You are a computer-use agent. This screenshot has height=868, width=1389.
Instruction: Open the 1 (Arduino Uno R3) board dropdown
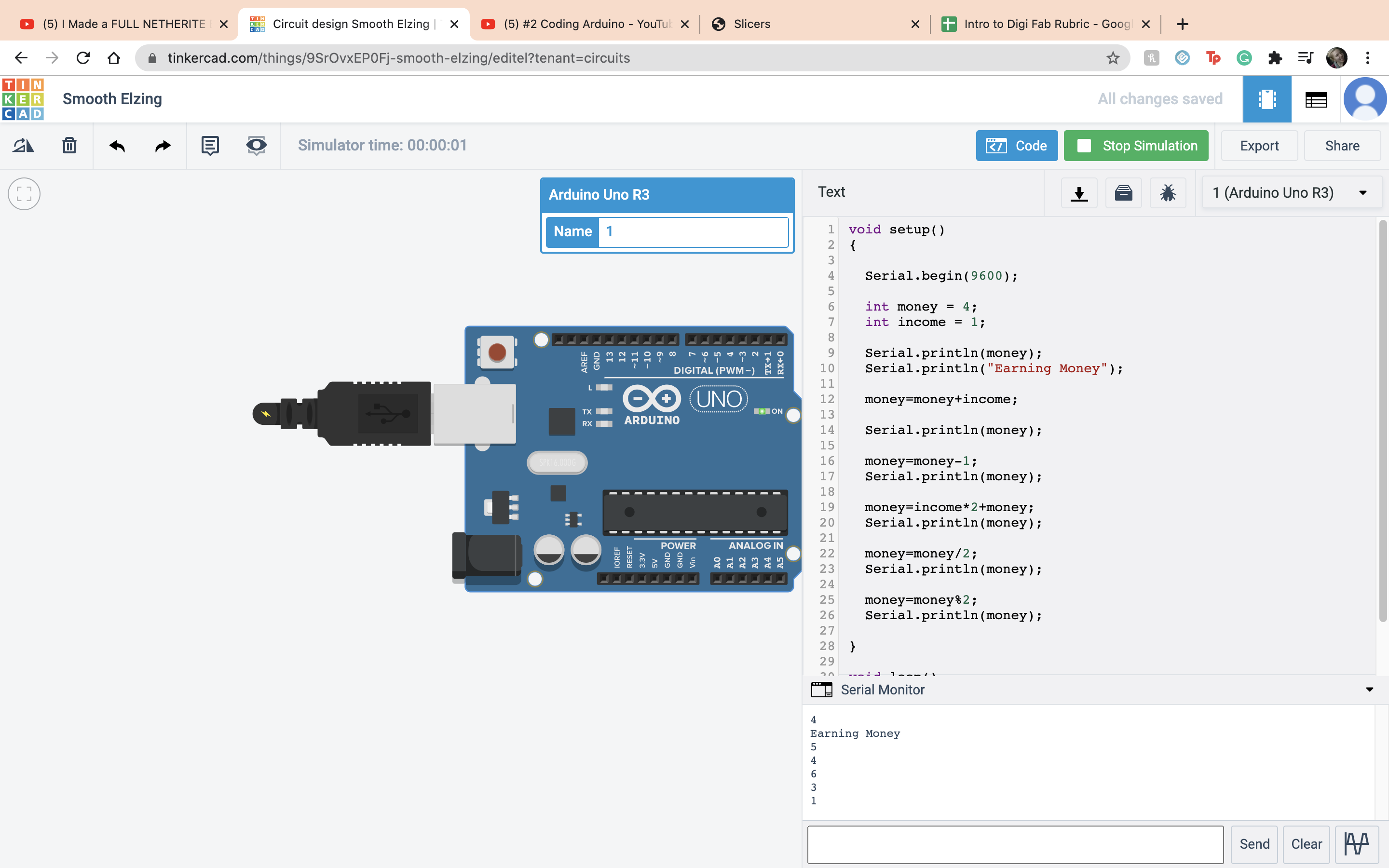(x=1292, y=193)
